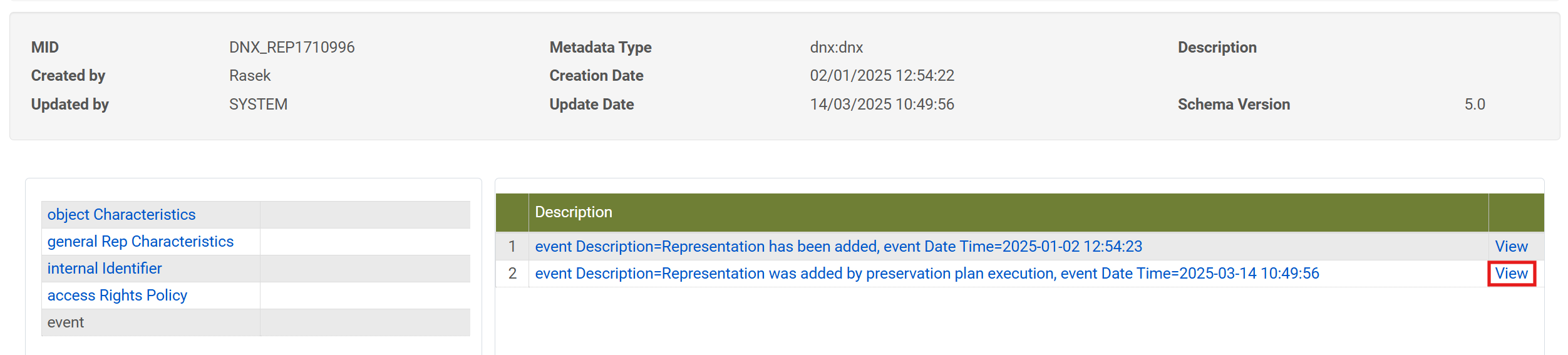This screenshot has height=355, width=1568.
Task: Open the object Characteristics section
Action: [121, 215]
